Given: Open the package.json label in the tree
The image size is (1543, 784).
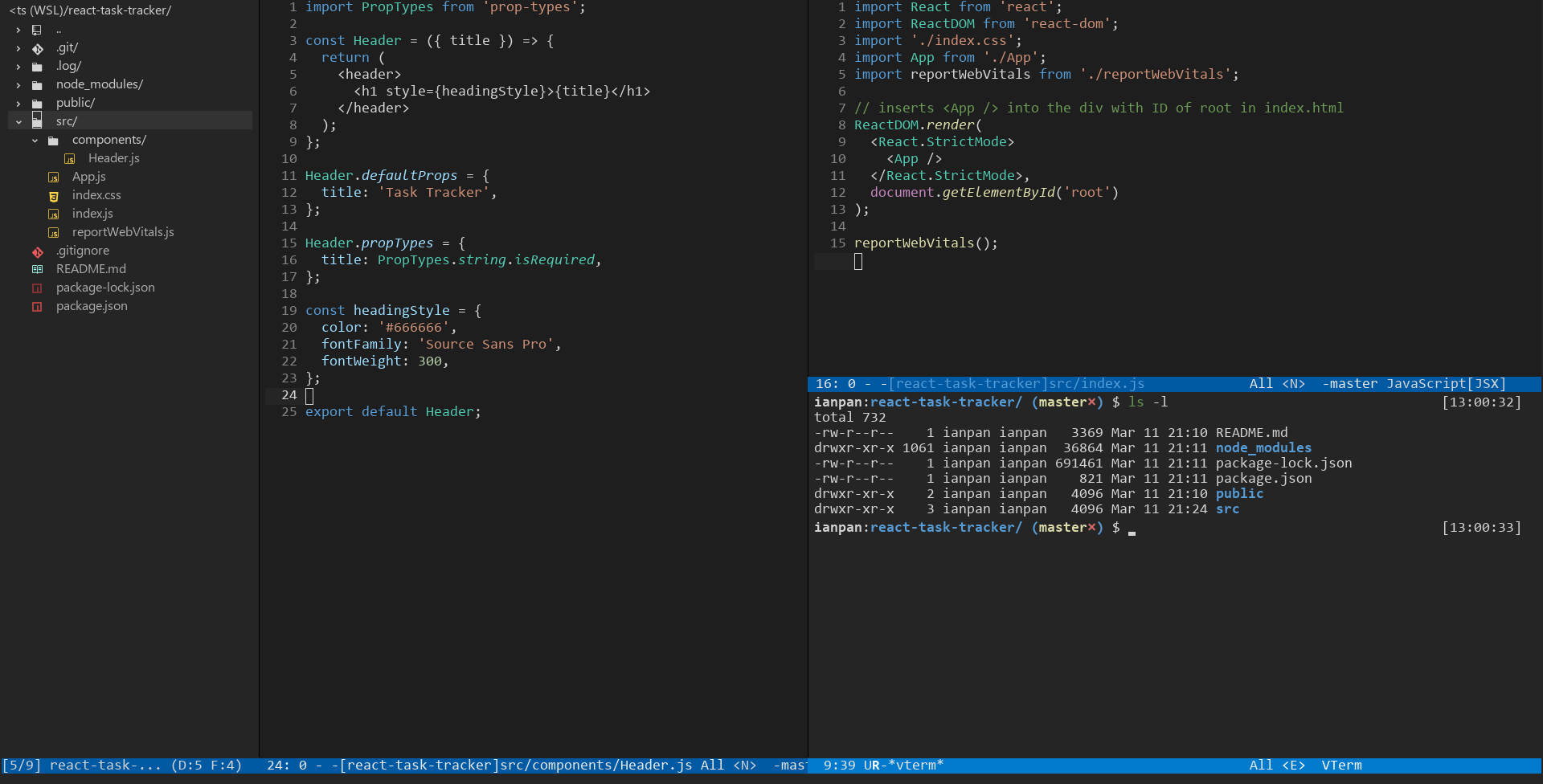Looking at the screenshot, I should tap(92, 306).
